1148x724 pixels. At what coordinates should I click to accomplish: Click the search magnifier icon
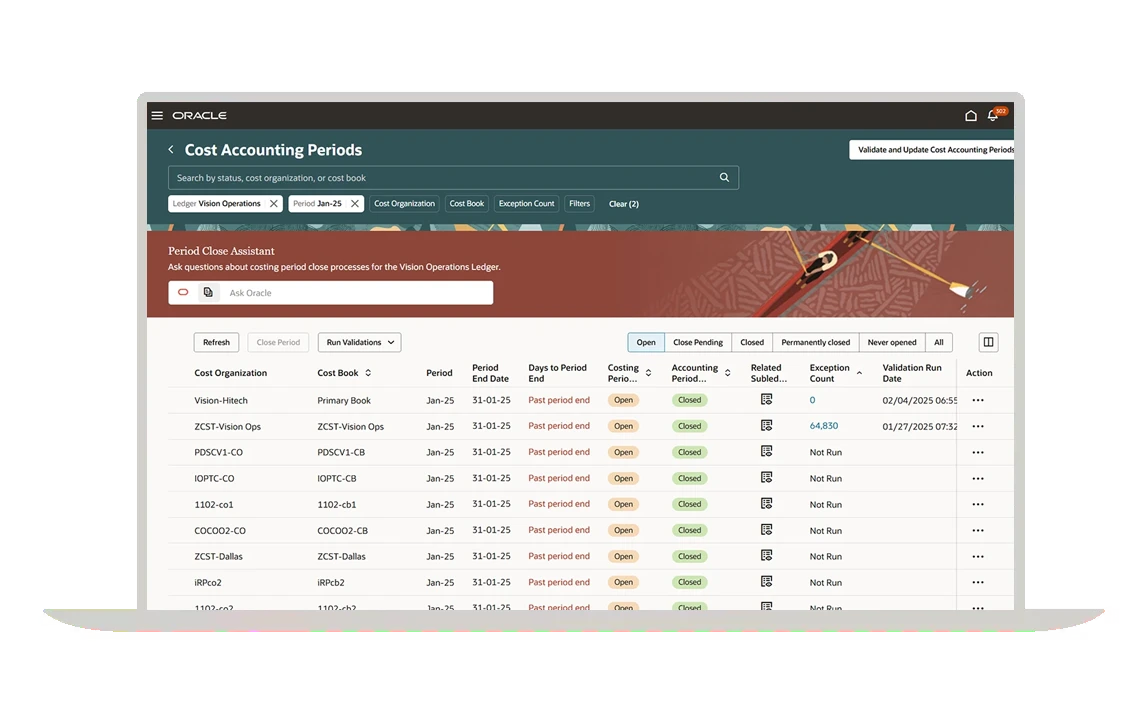[724, 177]
